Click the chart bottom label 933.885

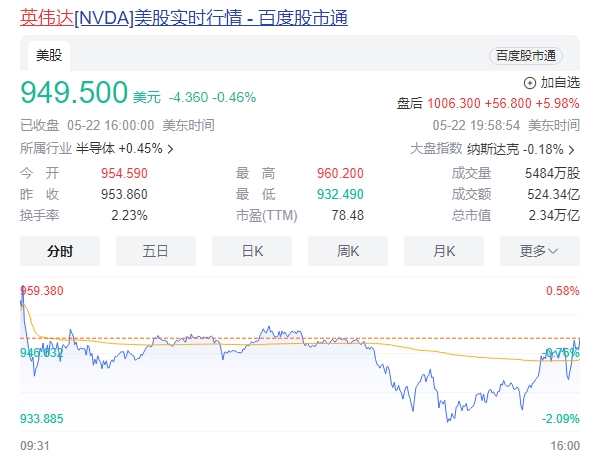(42, 418)
